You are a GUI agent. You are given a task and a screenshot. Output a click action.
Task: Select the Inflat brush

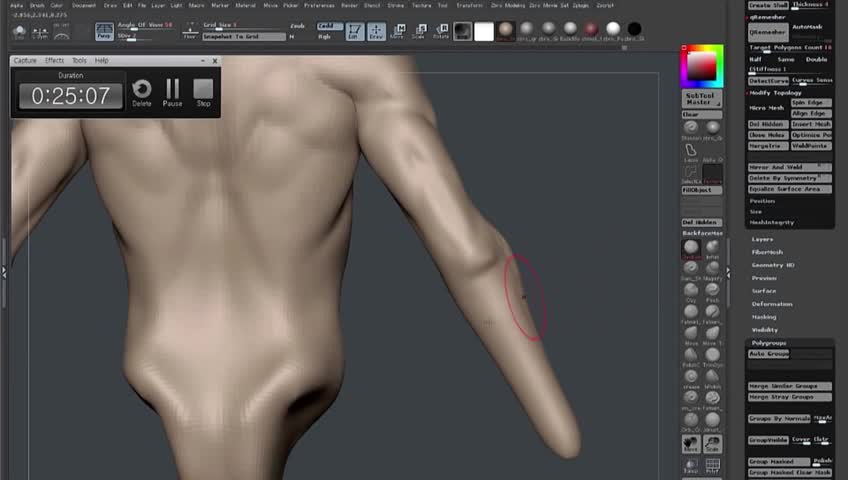(712, 249)
